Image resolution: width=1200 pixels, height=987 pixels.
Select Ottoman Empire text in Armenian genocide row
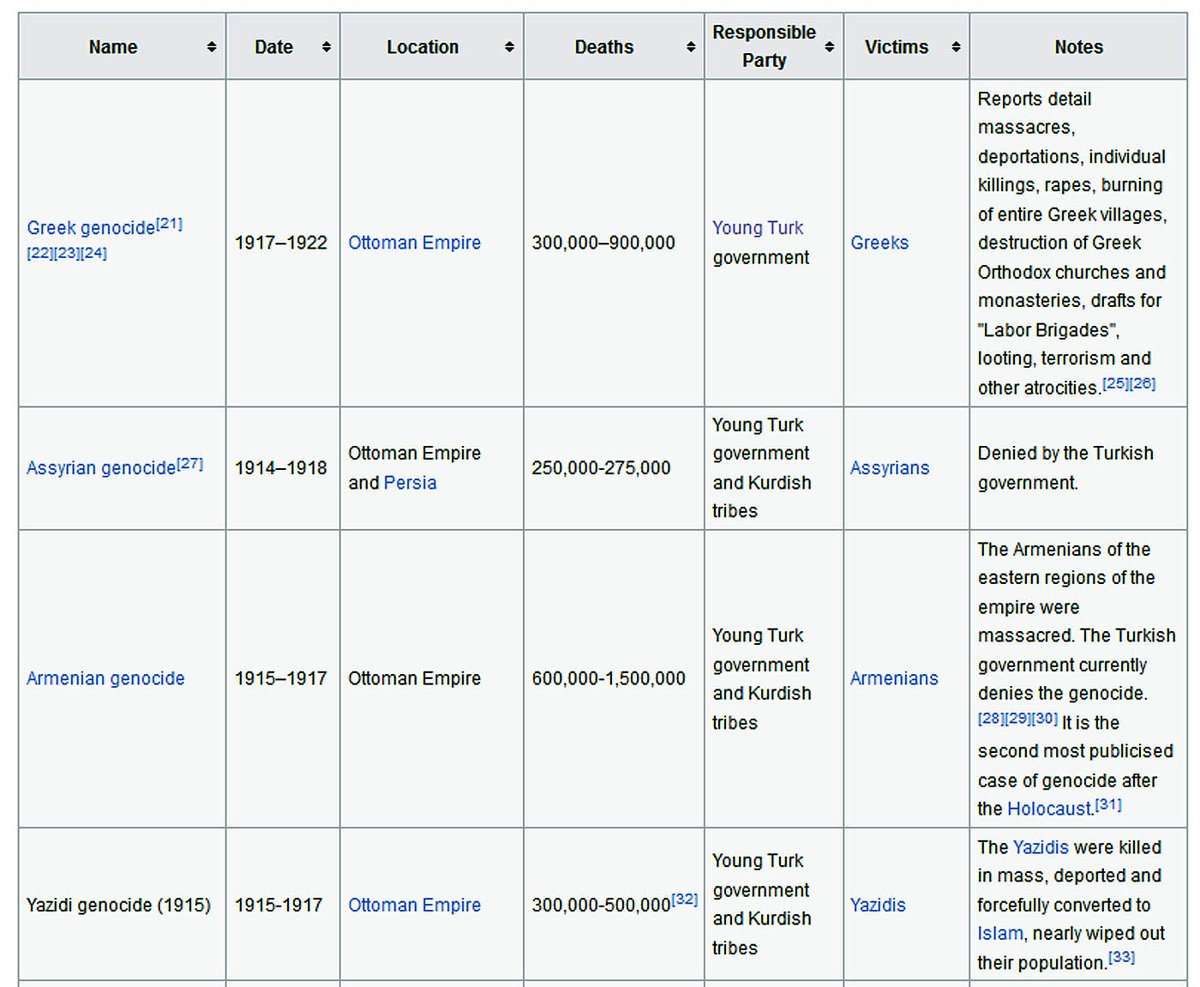point(414,678)
